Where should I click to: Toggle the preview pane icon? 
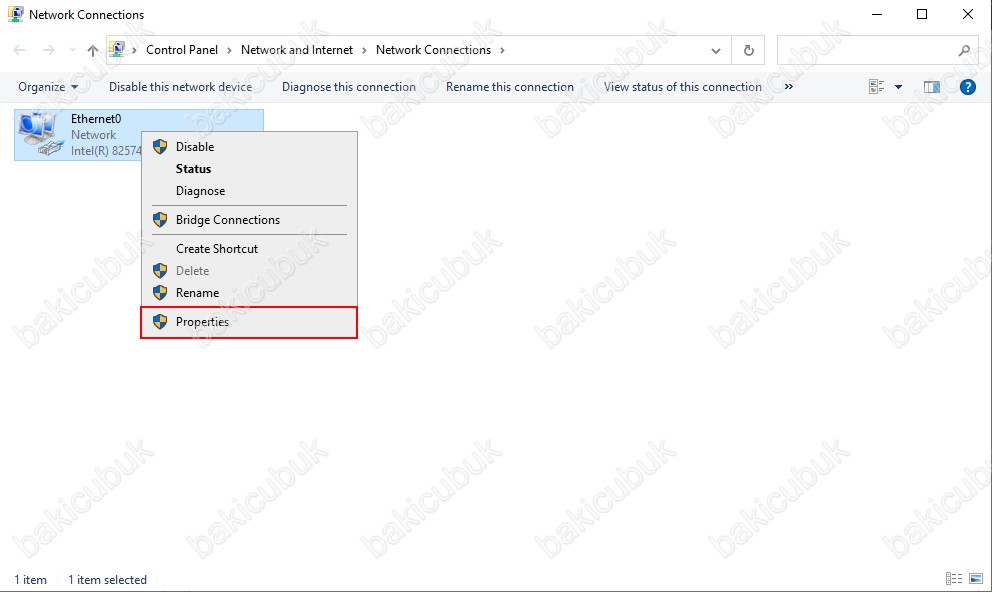932,87
